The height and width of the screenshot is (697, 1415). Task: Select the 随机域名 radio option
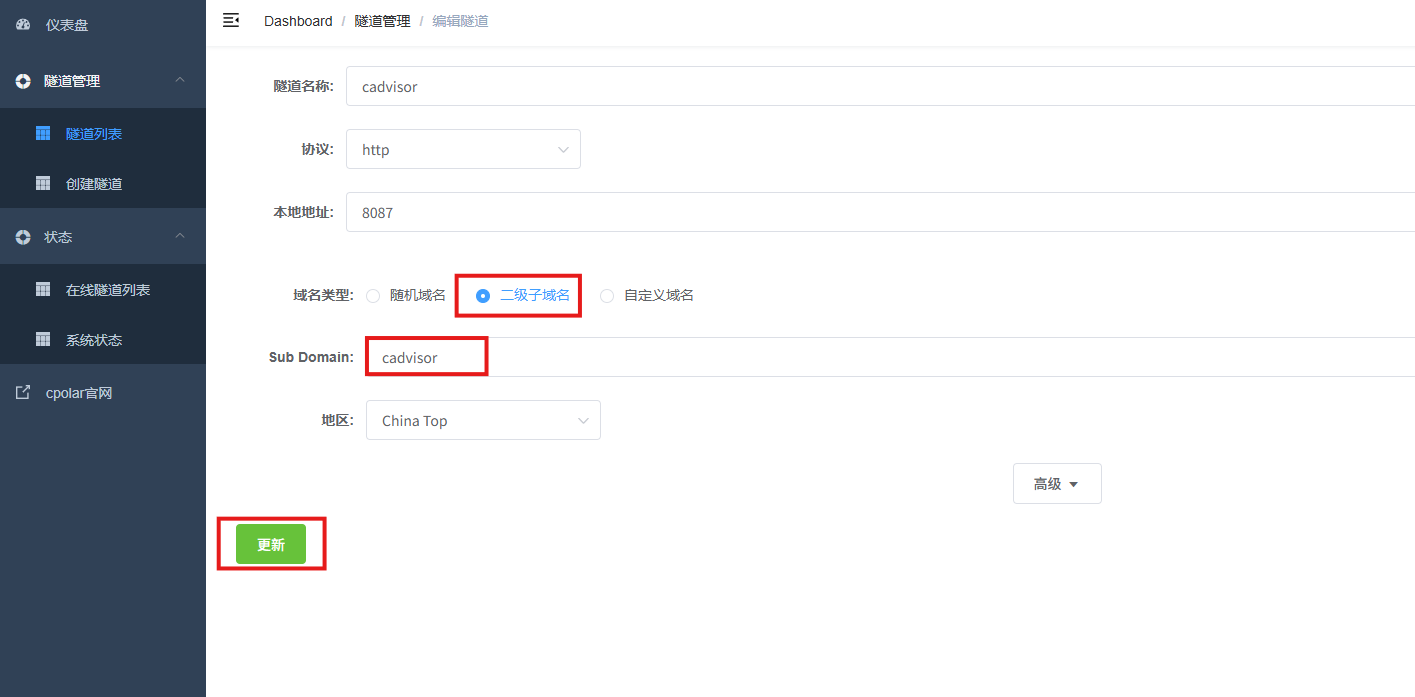point(373,296)
